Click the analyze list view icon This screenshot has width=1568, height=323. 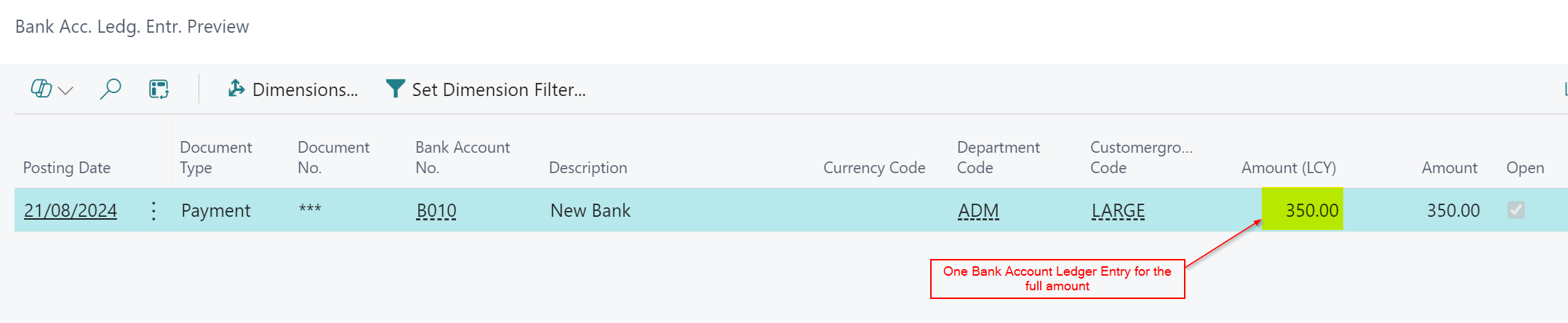point(159,89)
